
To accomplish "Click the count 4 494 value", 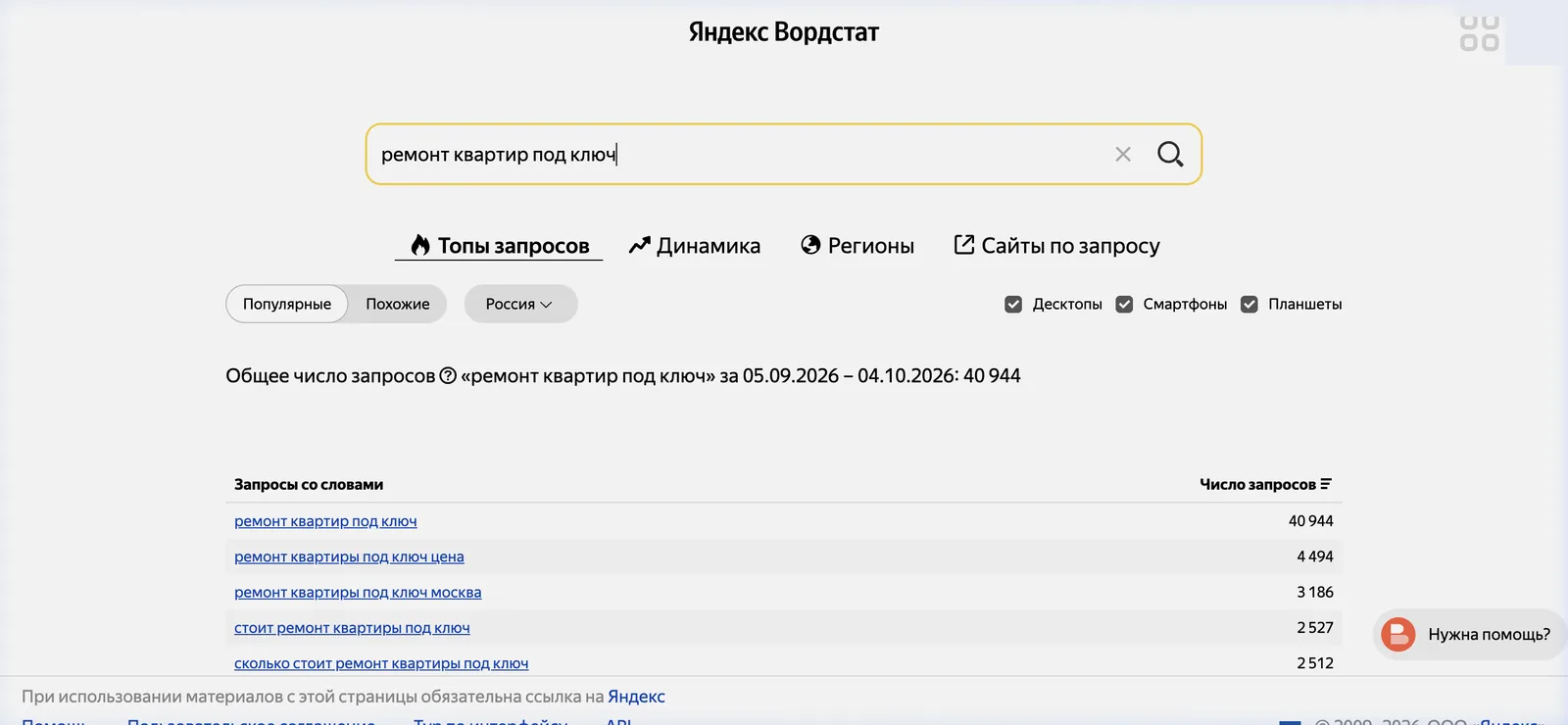I will [x=1315, y=556].
